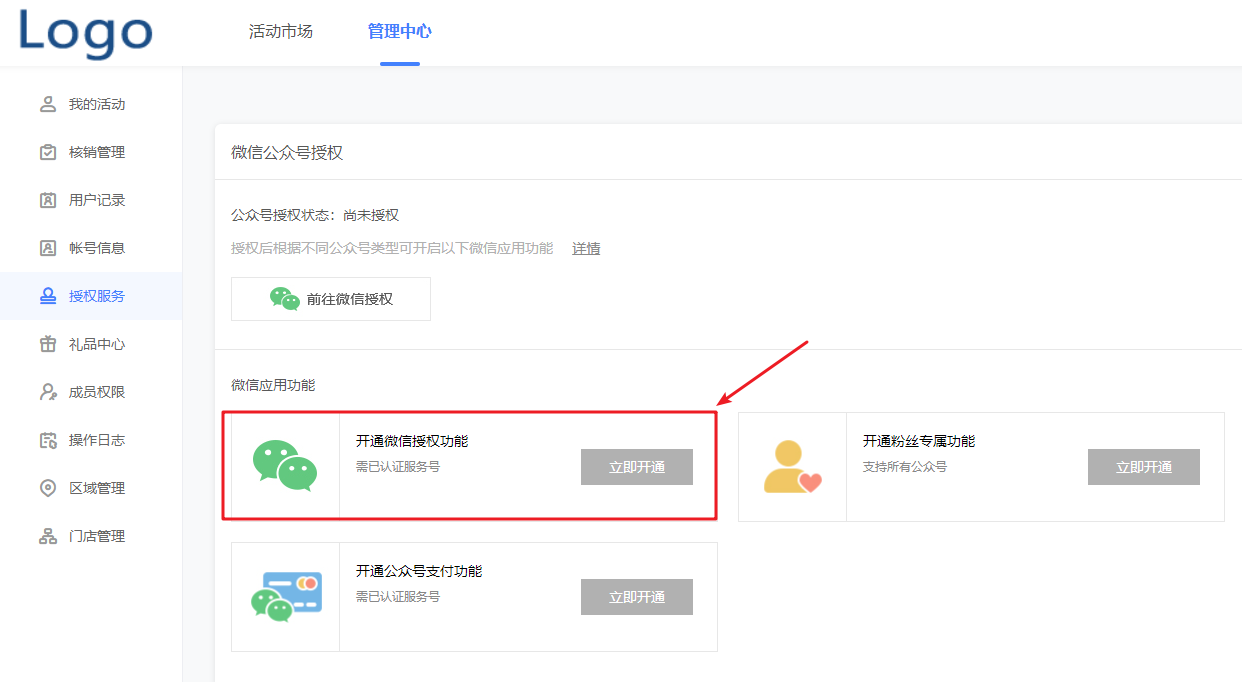Open 我的活动 in the sidebar
The image size is (1242, 682).
click(x=91, y=104)
